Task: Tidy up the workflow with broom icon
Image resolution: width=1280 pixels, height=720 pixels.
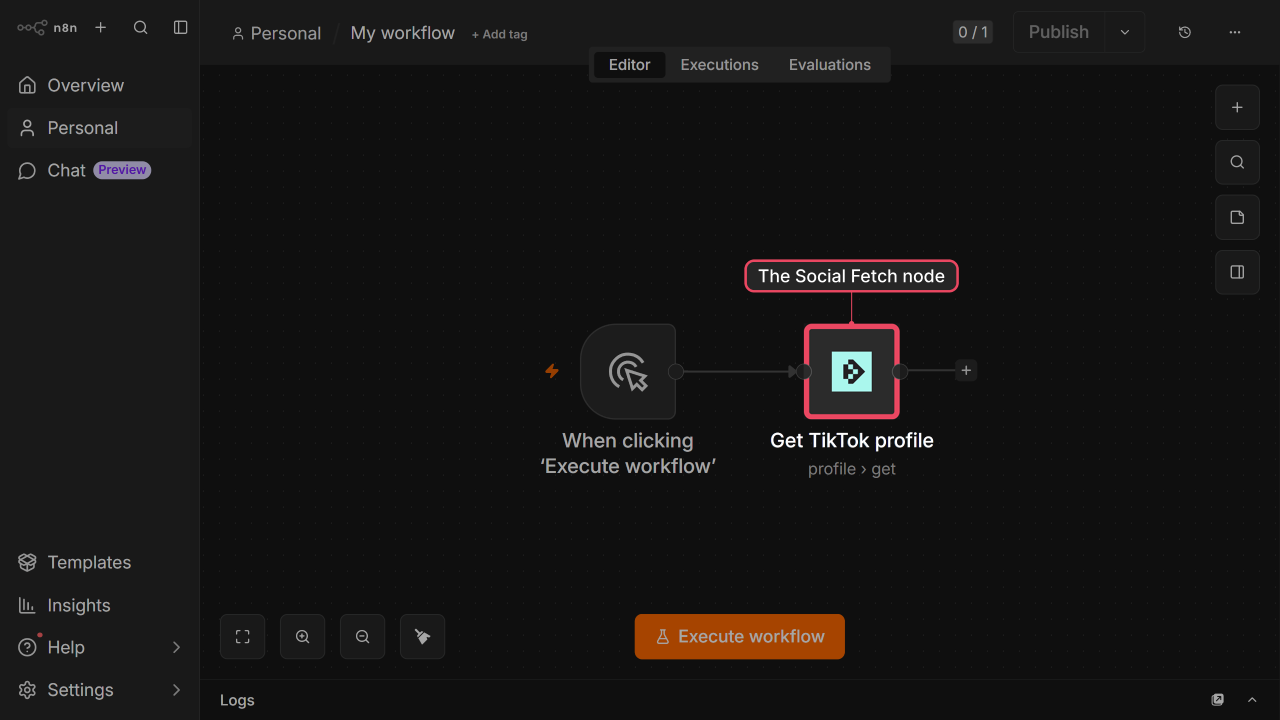Action: click(x=423, y=637)
